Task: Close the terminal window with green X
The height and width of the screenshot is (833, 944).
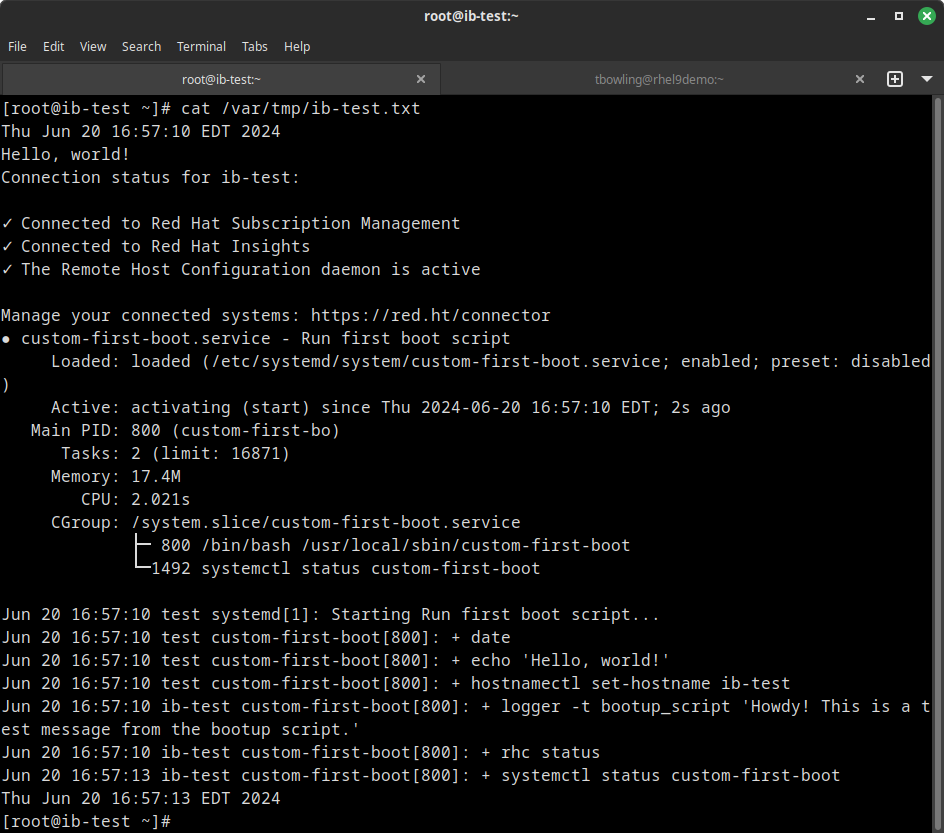Action: (924, 16)
